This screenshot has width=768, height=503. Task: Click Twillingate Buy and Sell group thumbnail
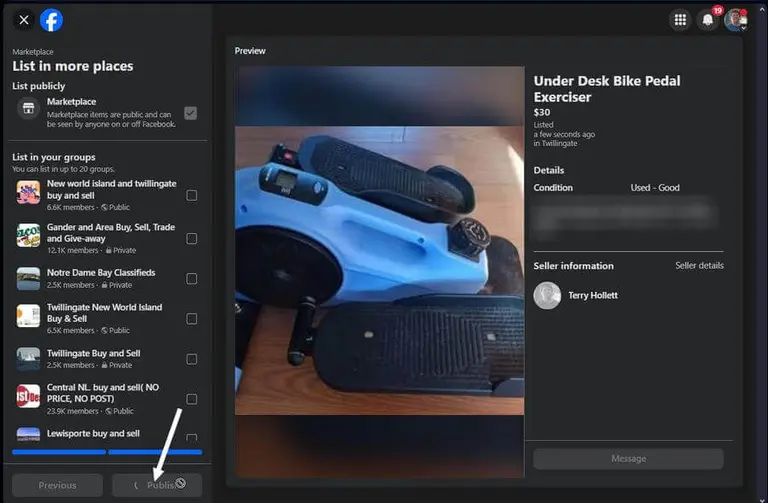28,359
